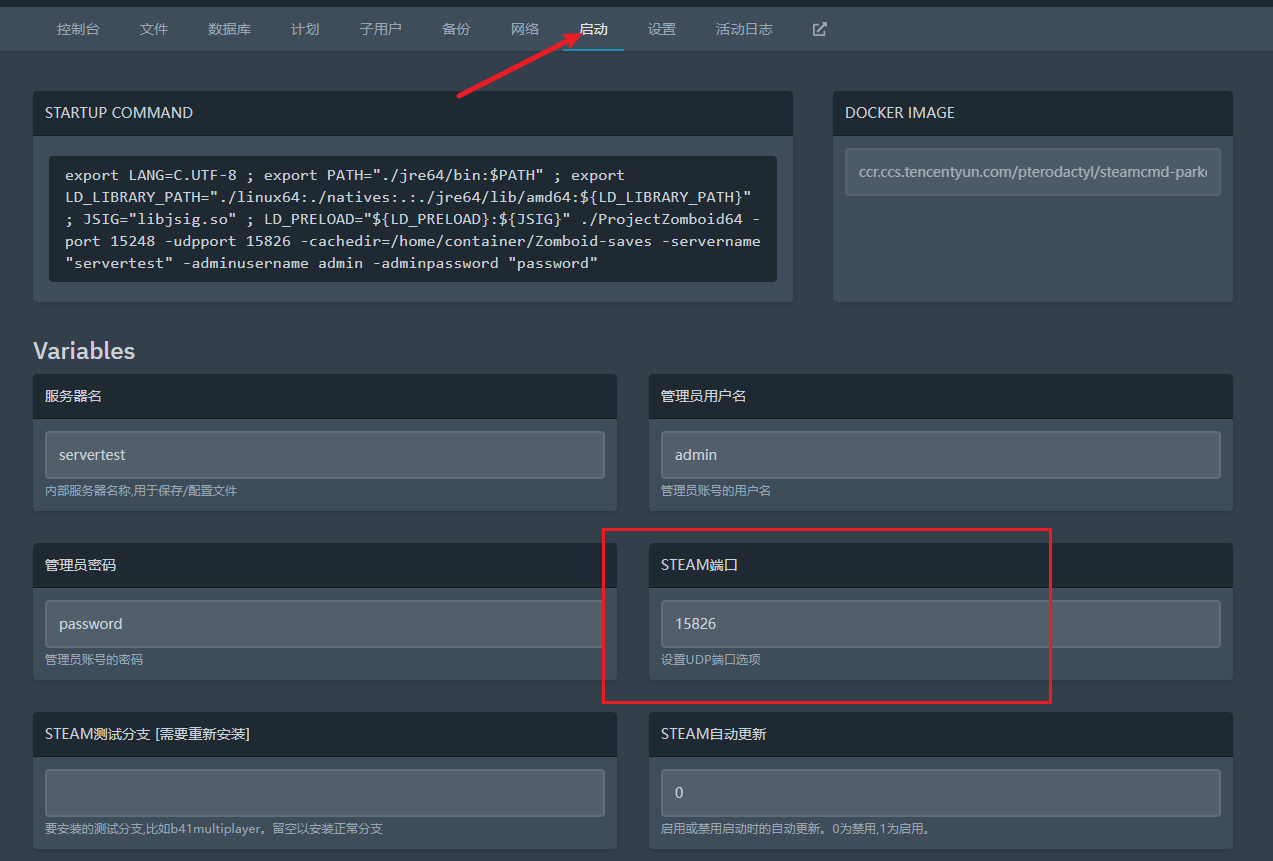This screenshot has width=1273, height=861.
Task: Switch to the 网络 tab
Action: [x=525, y=29]
